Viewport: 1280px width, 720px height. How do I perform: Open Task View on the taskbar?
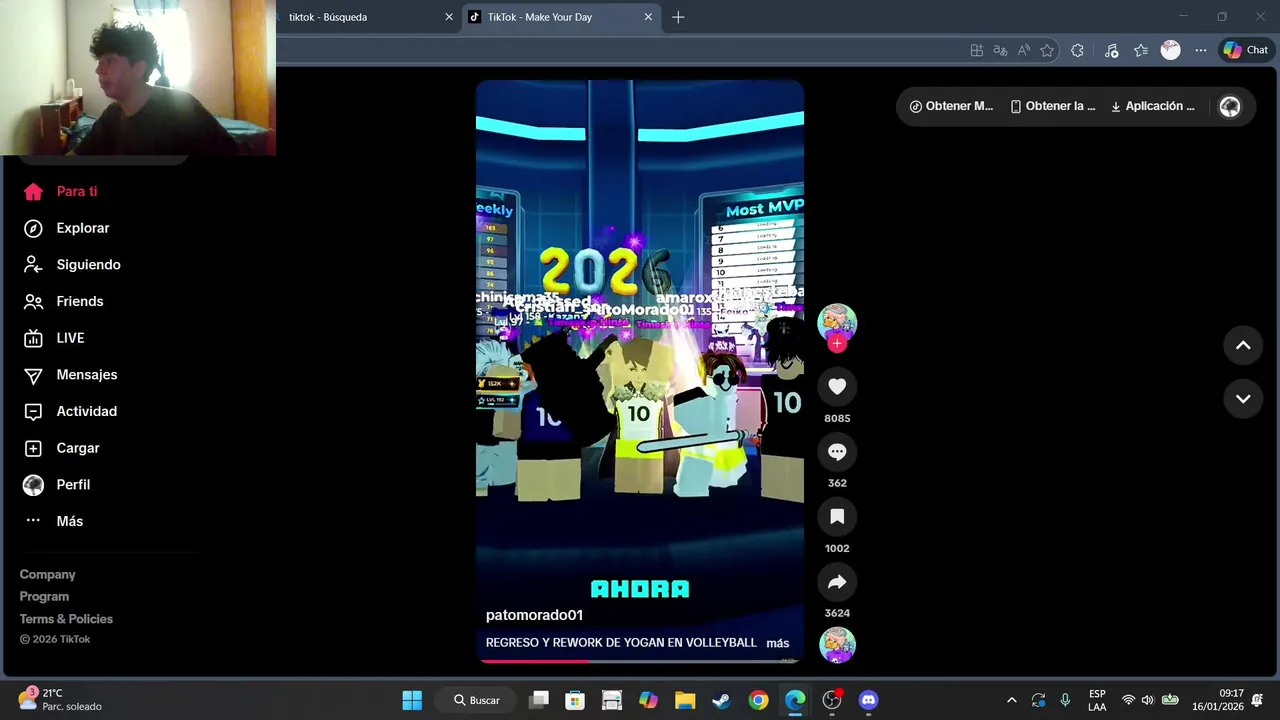pyautogui.click(x=539, y=700)
